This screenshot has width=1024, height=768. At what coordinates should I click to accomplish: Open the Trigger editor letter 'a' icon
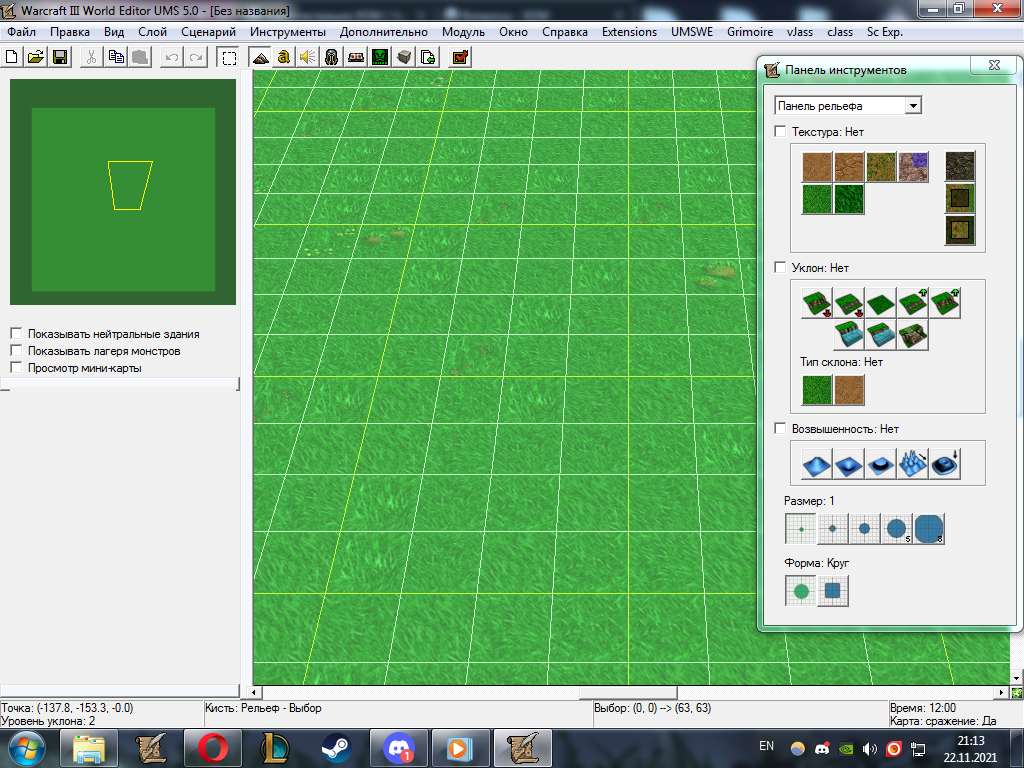click(x=283, y=57)
